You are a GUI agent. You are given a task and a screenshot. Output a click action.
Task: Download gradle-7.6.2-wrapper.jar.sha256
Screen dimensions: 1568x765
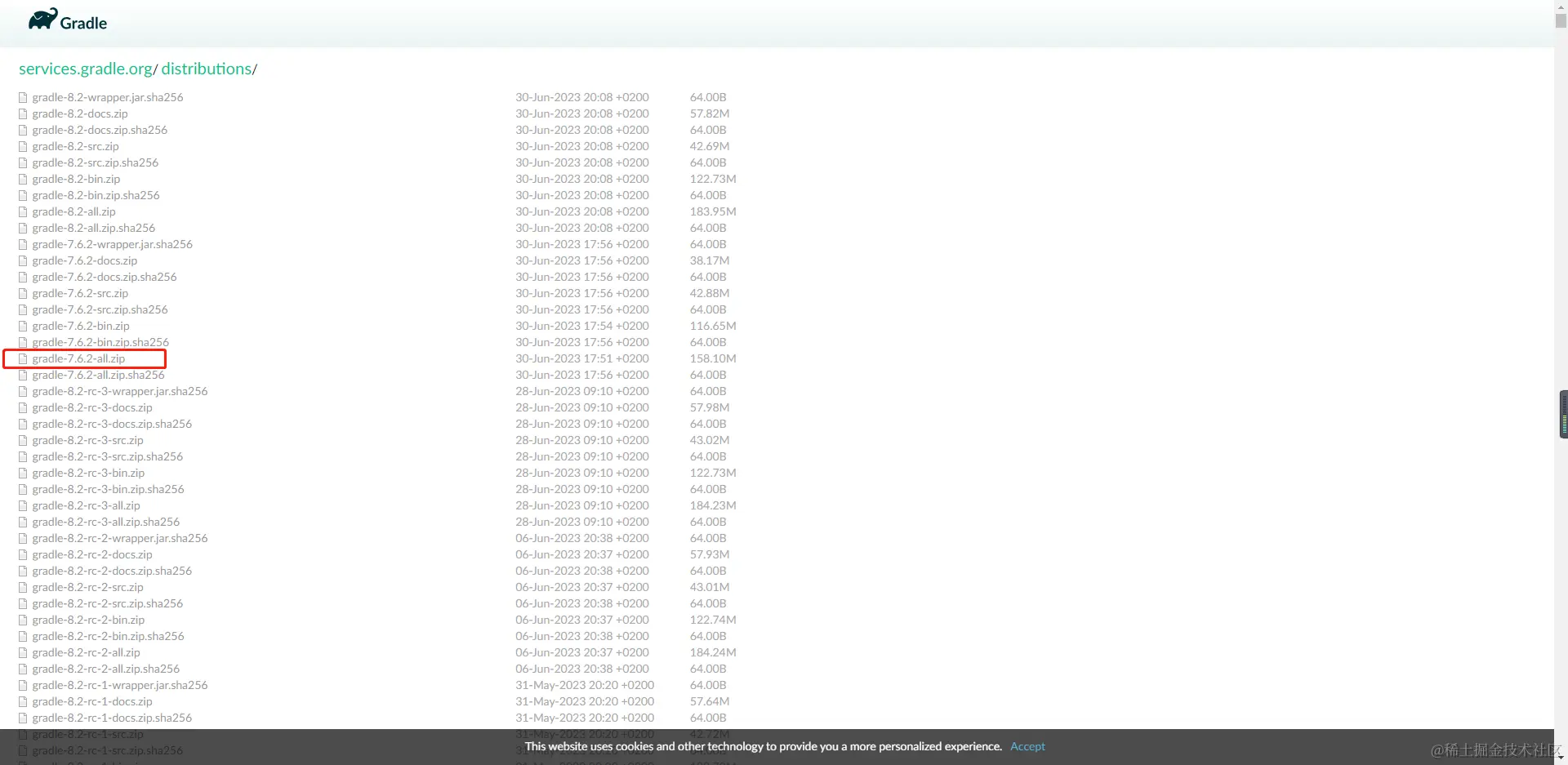click(113, 244)
